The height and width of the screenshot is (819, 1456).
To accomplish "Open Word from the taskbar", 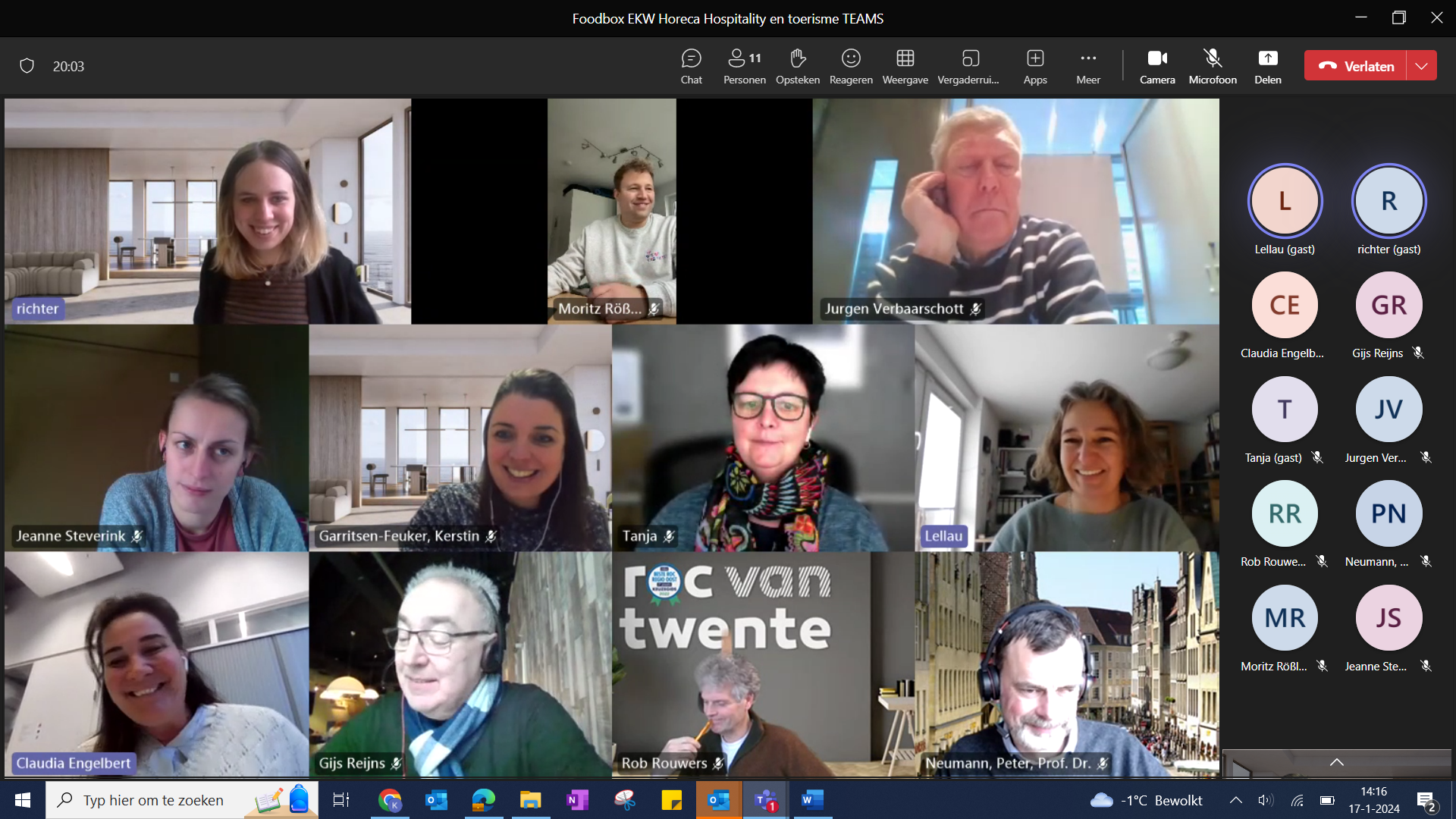I will coord(811,800).
